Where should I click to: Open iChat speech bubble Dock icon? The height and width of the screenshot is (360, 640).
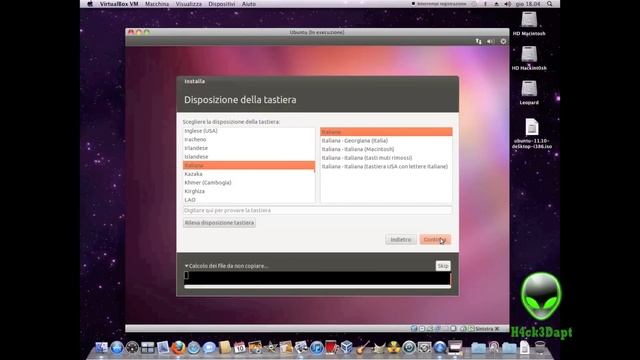click(209, 347)
